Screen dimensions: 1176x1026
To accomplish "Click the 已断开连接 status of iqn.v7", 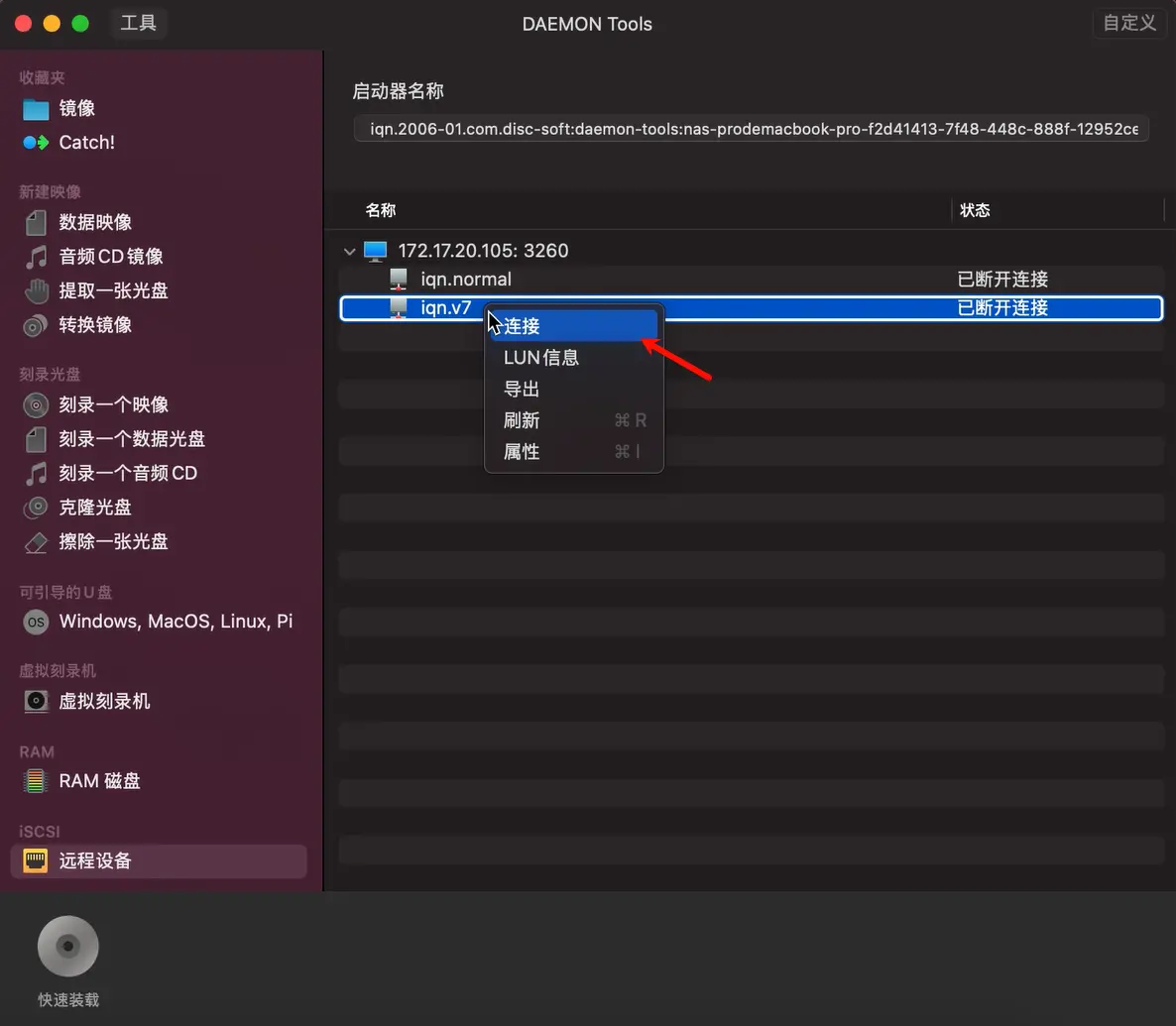I will [1002, 308].
